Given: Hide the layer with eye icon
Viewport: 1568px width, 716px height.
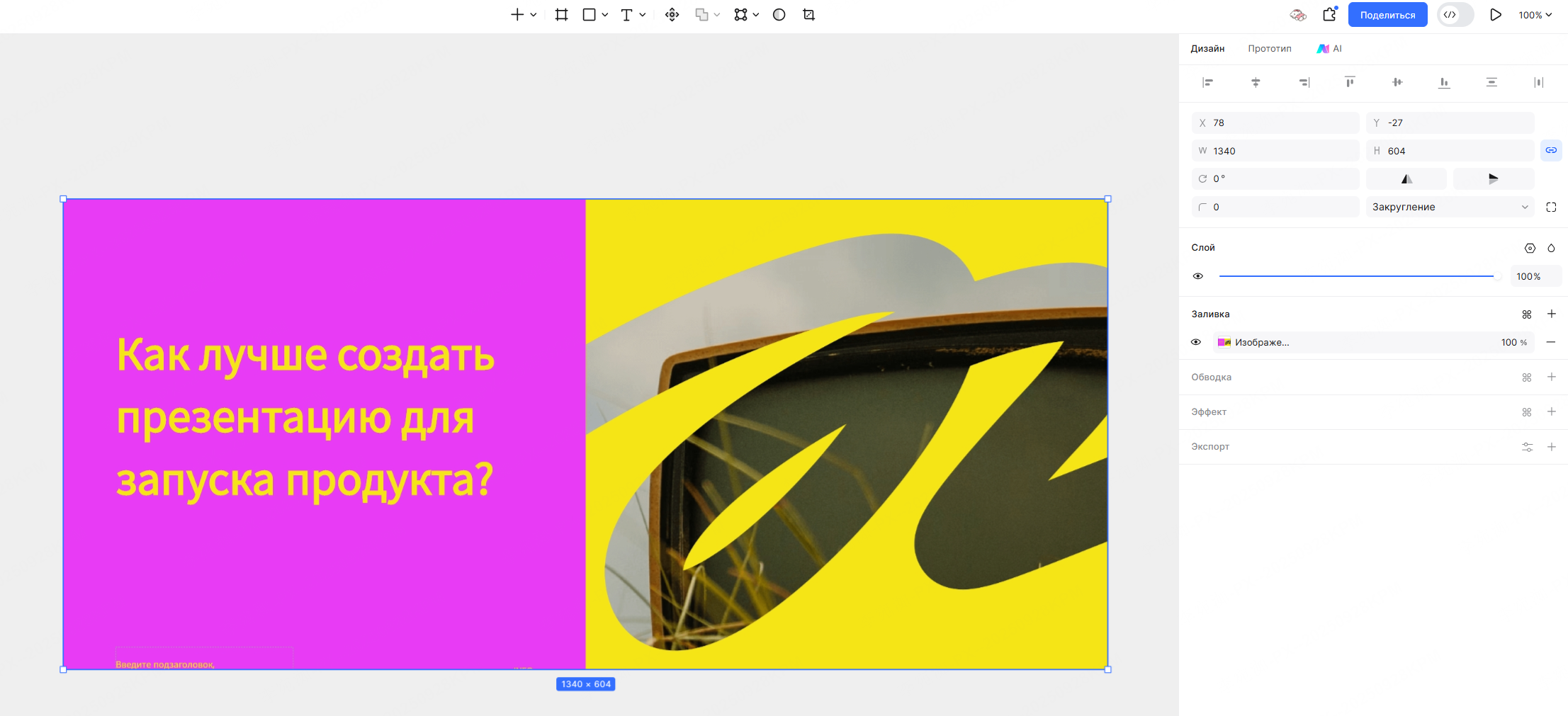Looking at the screenshot, I should (1198, 276).
